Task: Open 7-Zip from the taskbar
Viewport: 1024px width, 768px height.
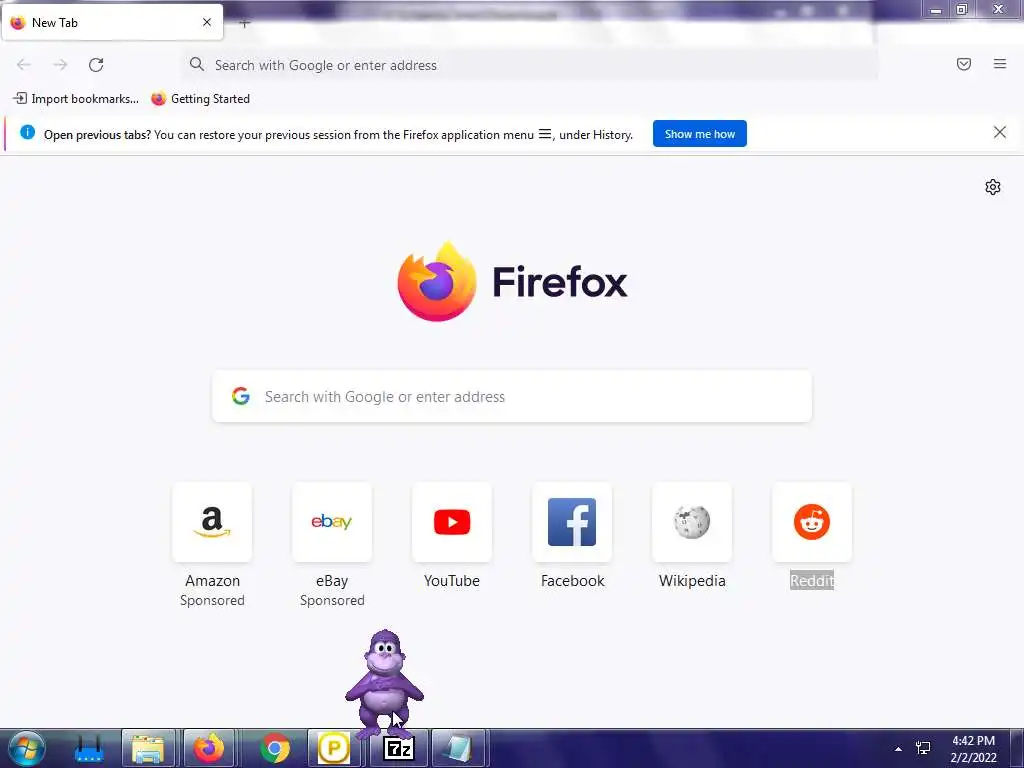Action: pos(398,748)
